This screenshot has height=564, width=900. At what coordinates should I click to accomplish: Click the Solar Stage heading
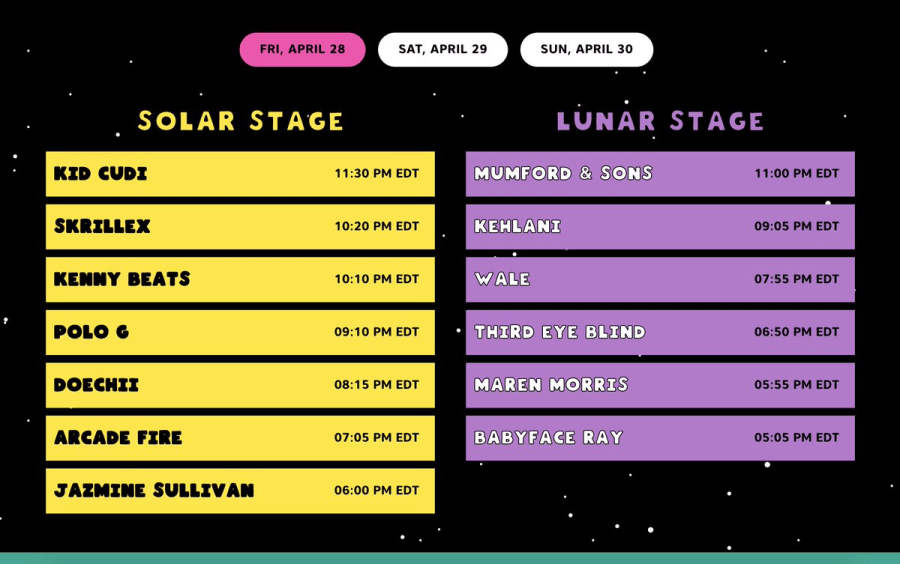tap(240, 121)
